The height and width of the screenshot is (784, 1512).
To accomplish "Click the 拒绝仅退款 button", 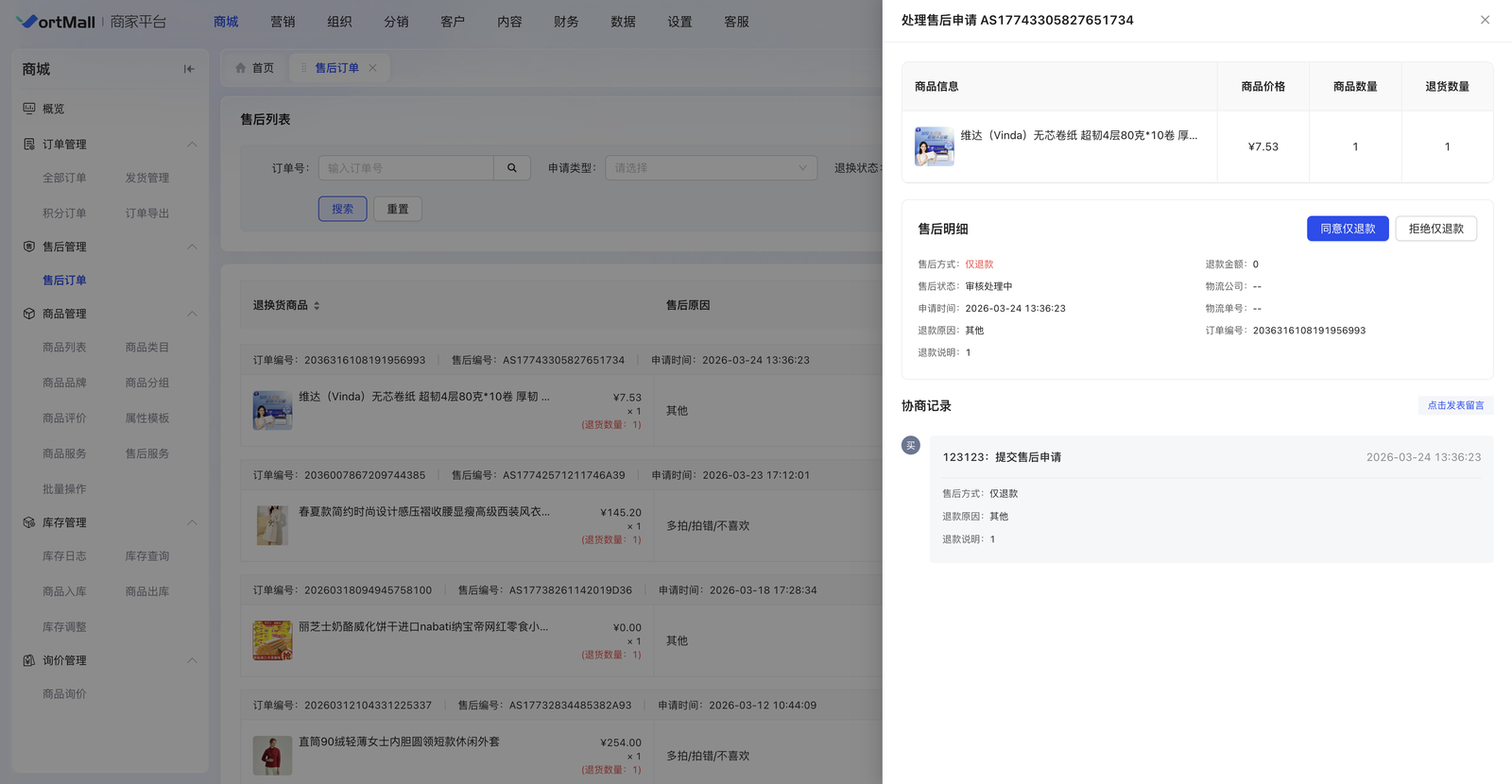I will (1435, 229).
